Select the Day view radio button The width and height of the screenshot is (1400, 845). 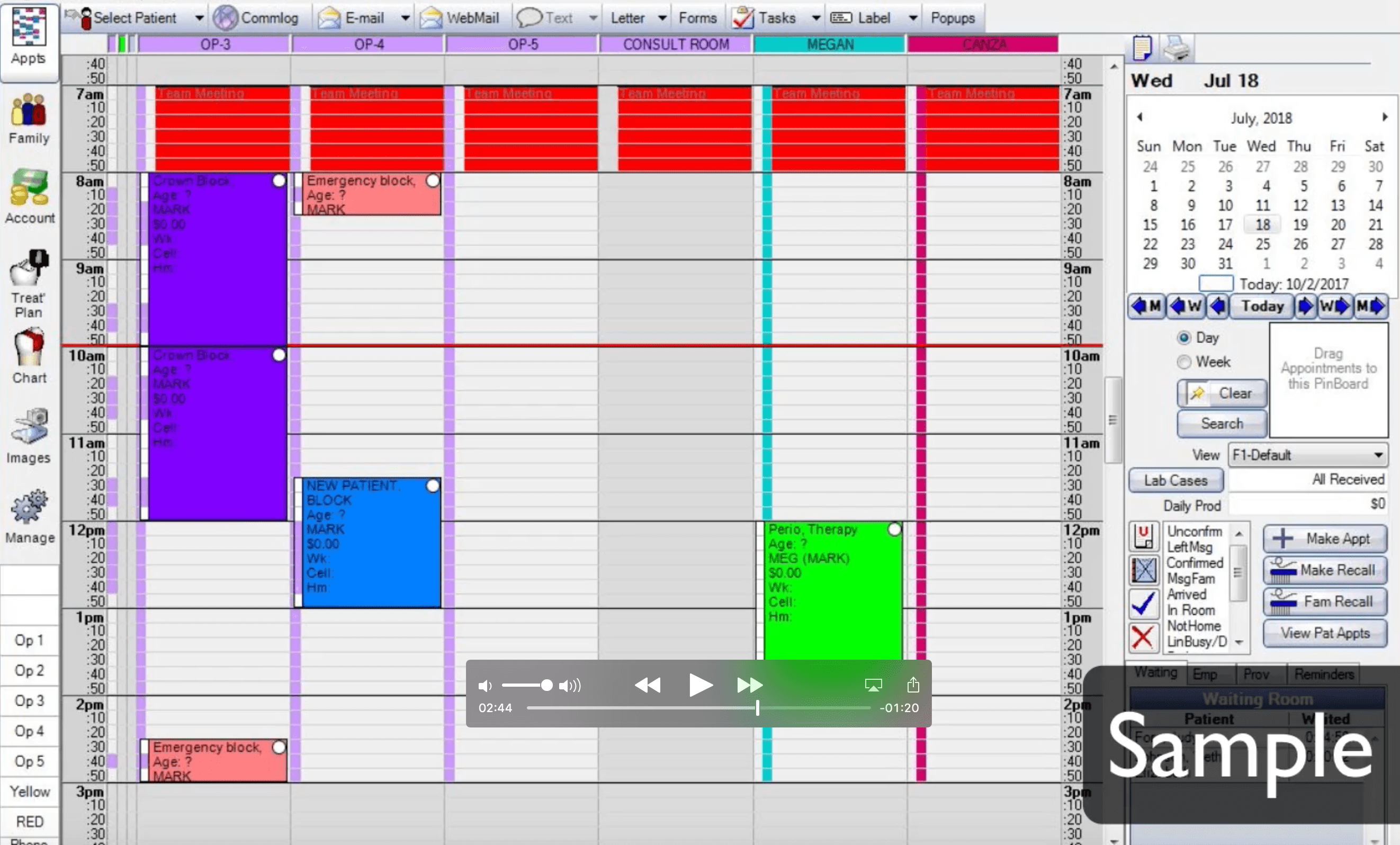(1183, 337)
